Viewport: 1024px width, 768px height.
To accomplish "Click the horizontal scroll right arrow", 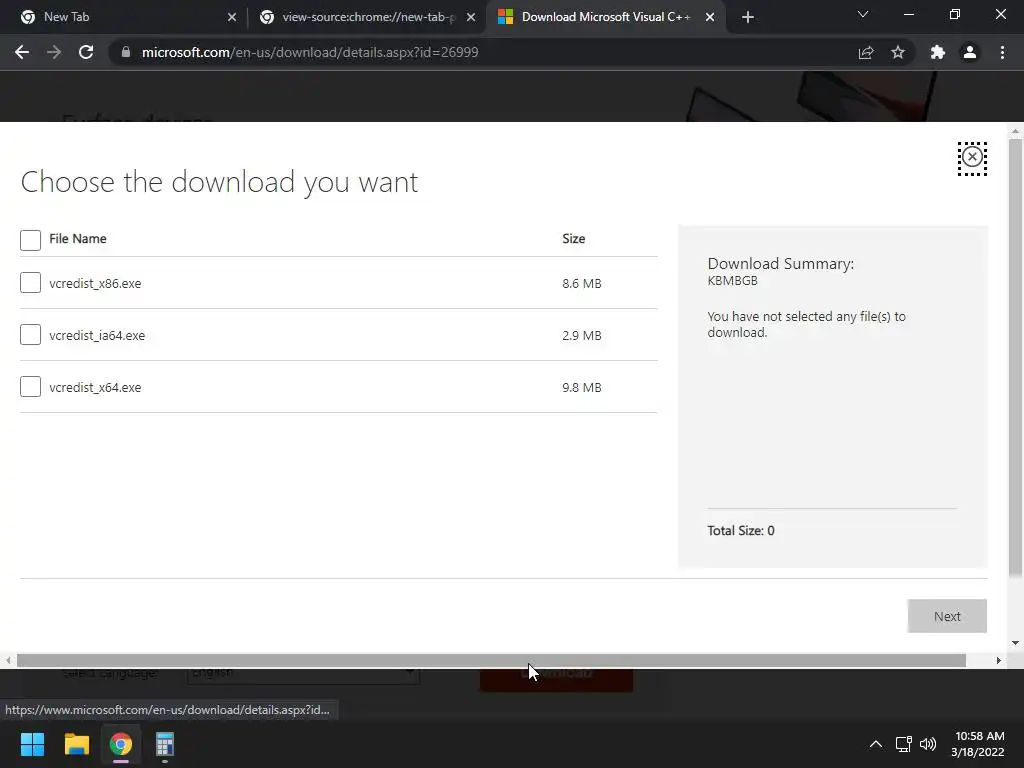I will point(999,660).
